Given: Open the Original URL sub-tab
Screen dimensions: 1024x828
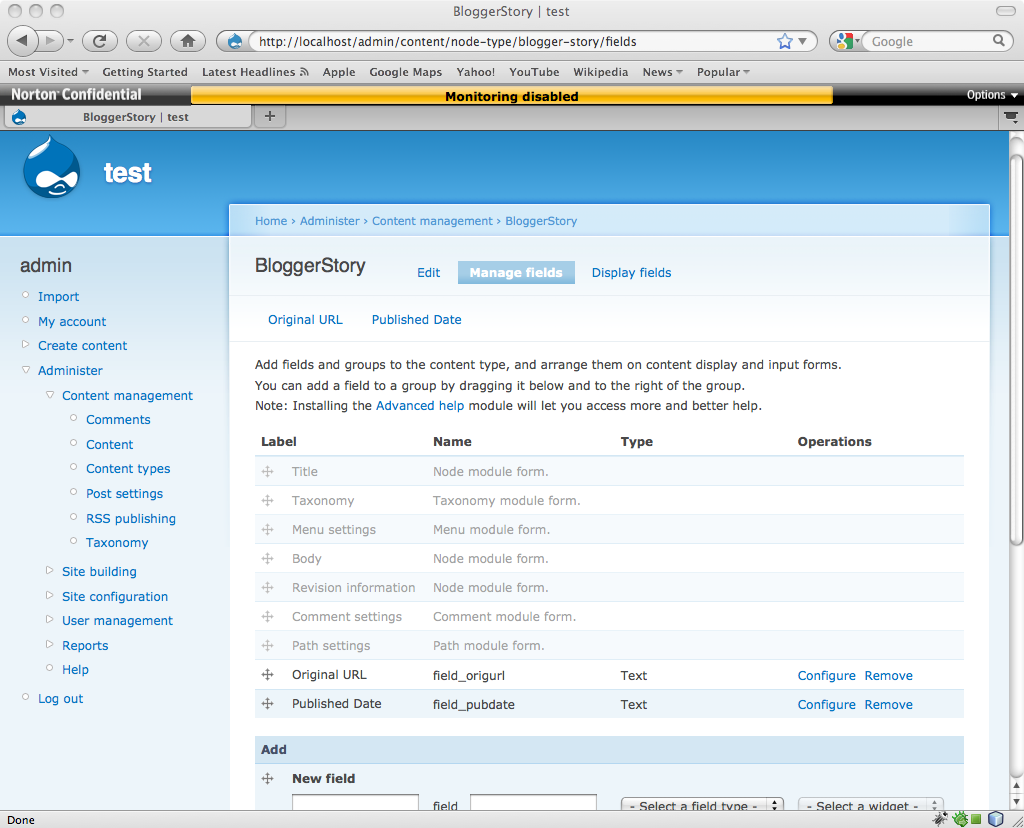Looking at the screenshot, I should coord(305,320).
